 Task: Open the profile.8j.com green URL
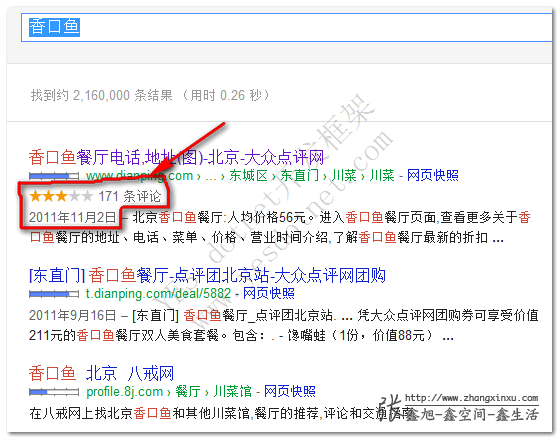pyautogui.click(x=124, y=392)
